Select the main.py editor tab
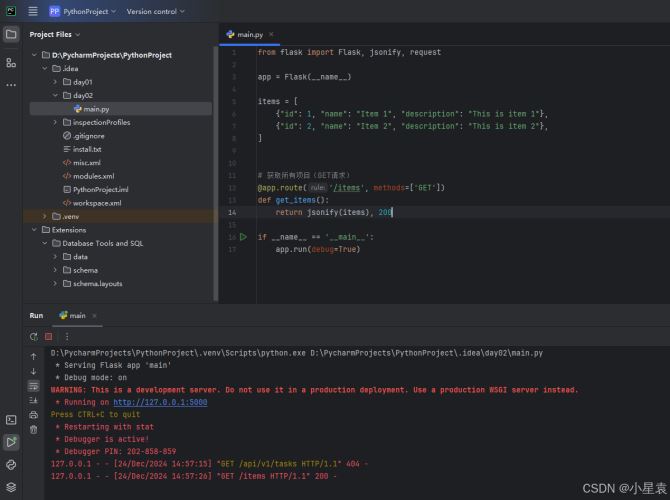Screen dimensions: 670x500 coord(244,34)
